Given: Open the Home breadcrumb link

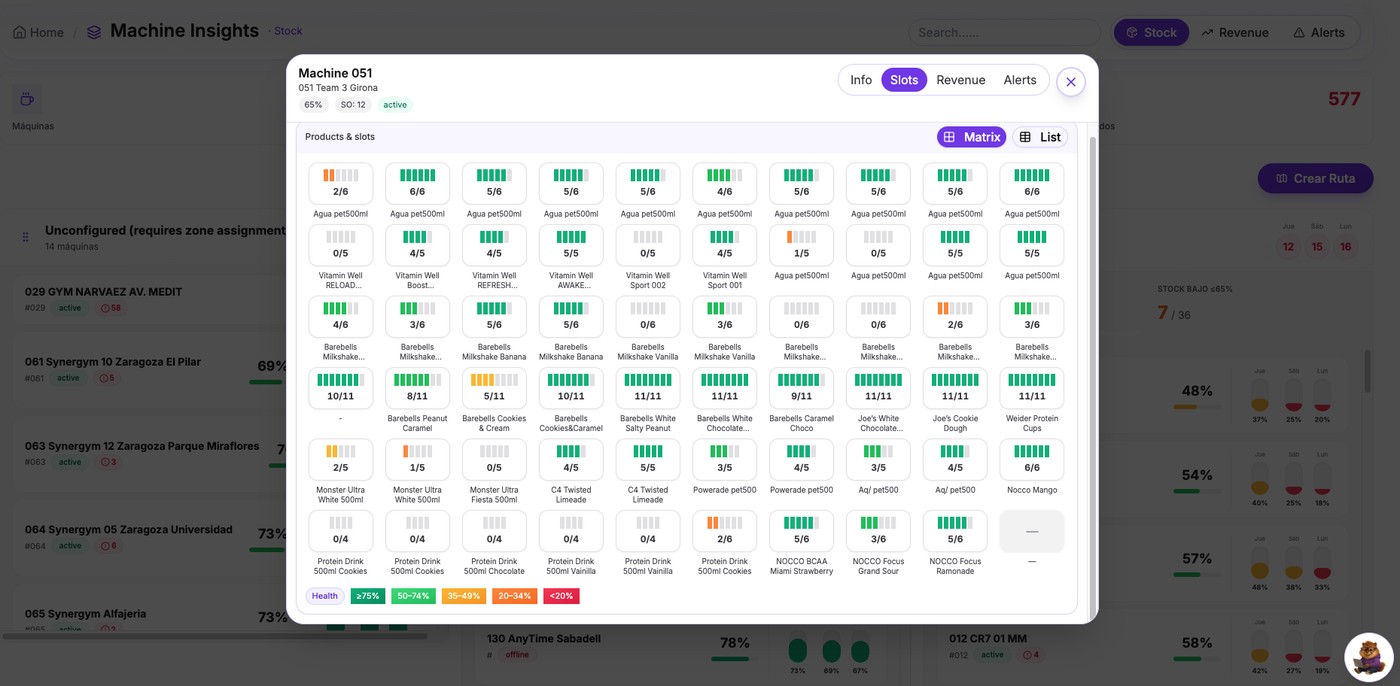Looking at the screenshot, I should [x=37, y=32].
